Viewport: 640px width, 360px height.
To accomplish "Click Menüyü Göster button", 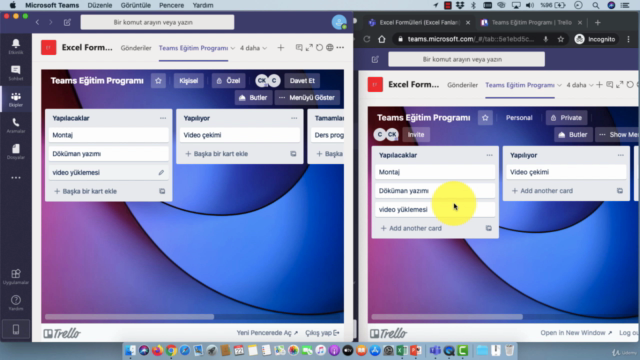I will [x=307, y=98].
